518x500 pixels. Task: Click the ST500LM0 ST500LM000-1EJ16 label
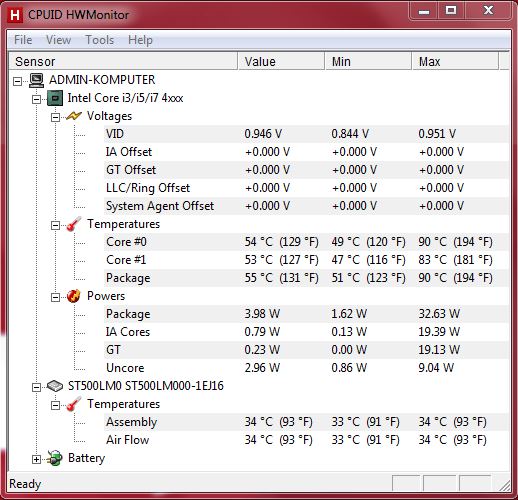(146, 386)
